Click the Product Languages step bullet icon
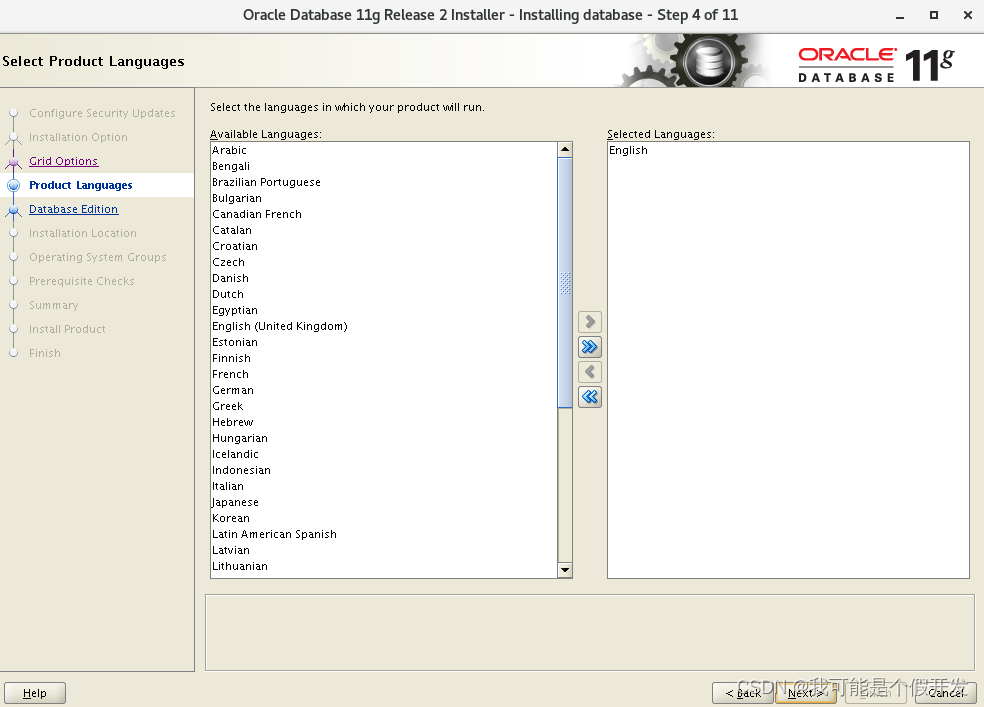 (13, 185)
